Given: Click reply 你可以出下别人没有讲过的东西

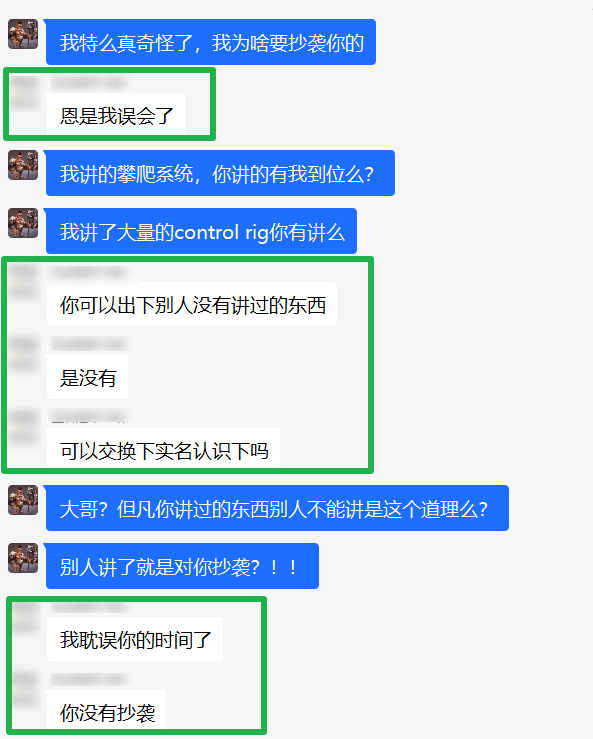Looking at the screenshot, I should tap(192, 304).
